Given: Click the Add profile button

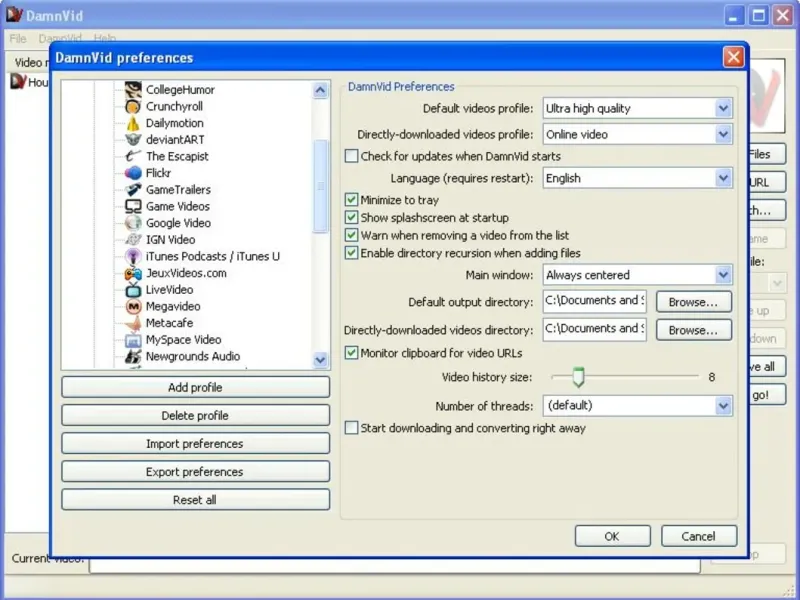Looking at the screenshot, I should [x=195, y=387].
